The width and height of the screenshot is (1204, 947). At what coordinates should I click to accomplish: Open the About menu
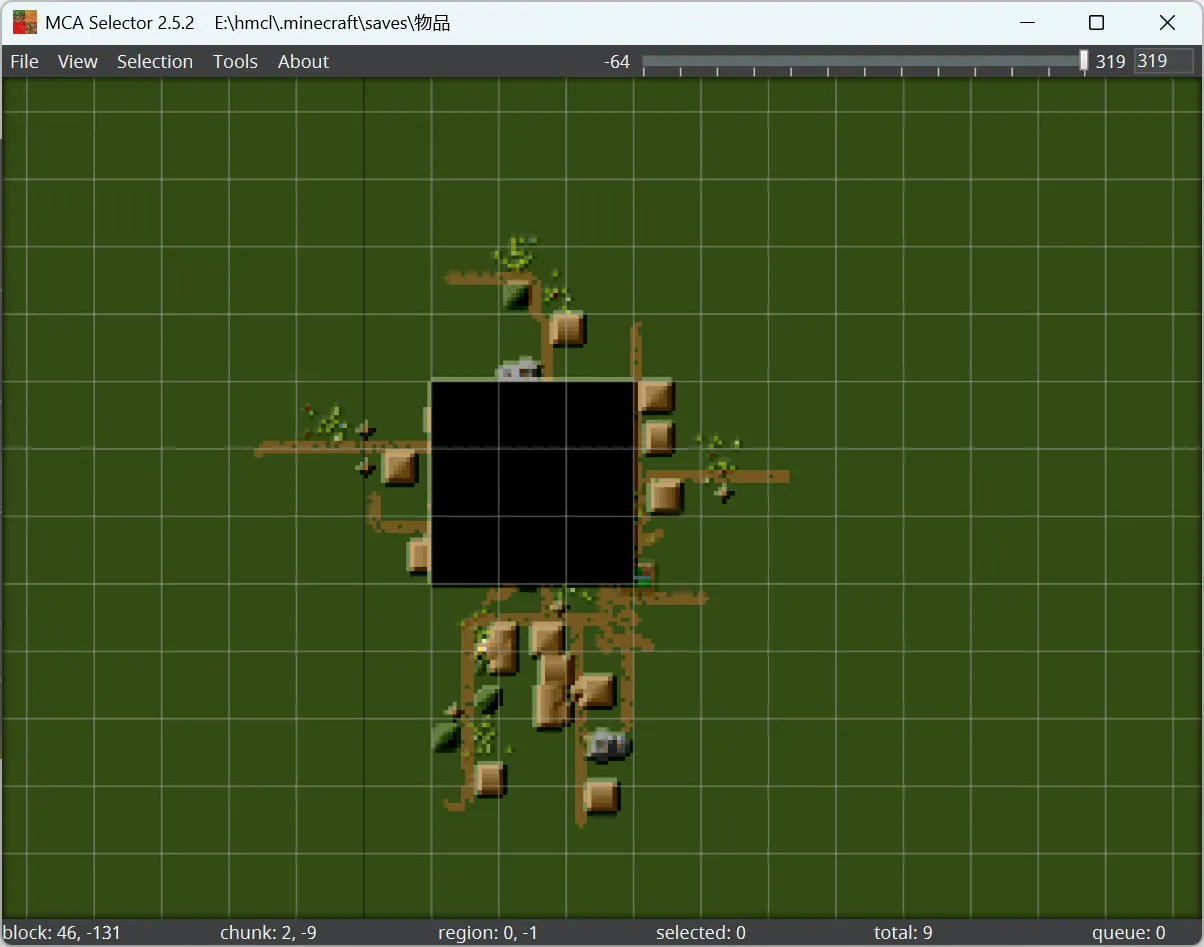(x=303, y=61)
